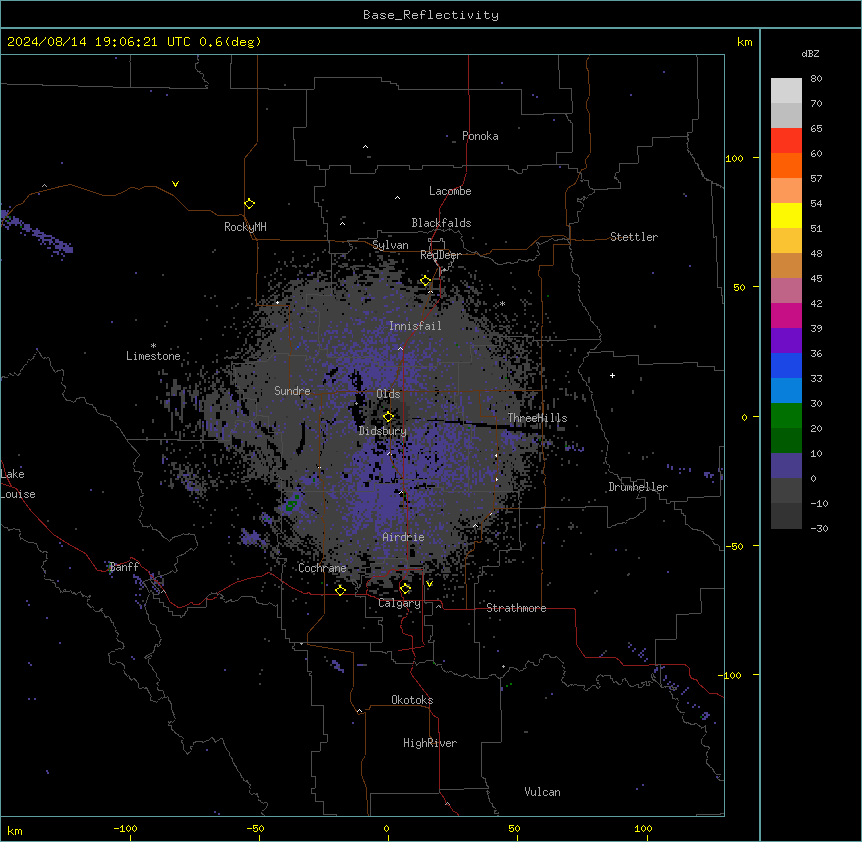The width and height of the screenshot is (862, 842).
Task: Click the Sylvan label
Action: [390, 245]
